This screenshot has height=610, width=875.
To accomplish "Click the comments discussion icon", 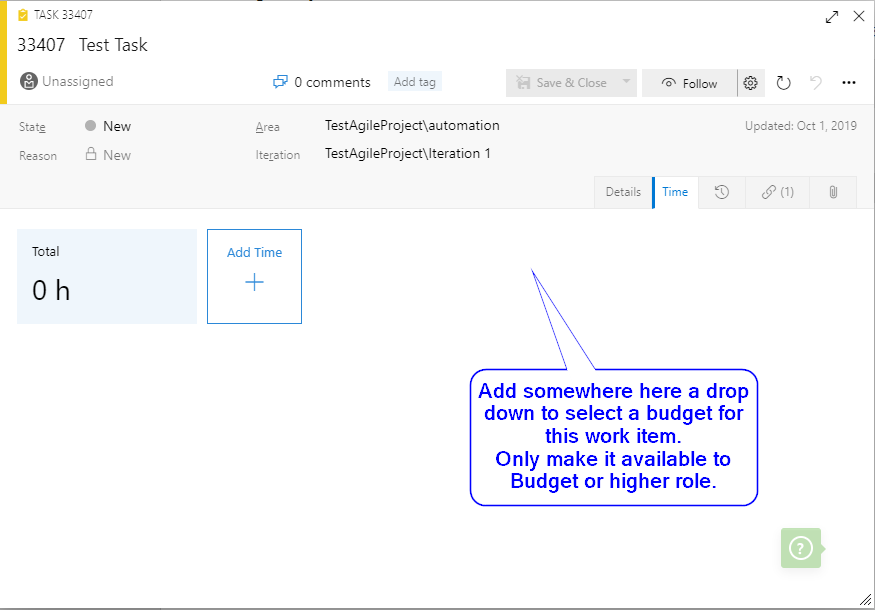I will coord(280,82).
